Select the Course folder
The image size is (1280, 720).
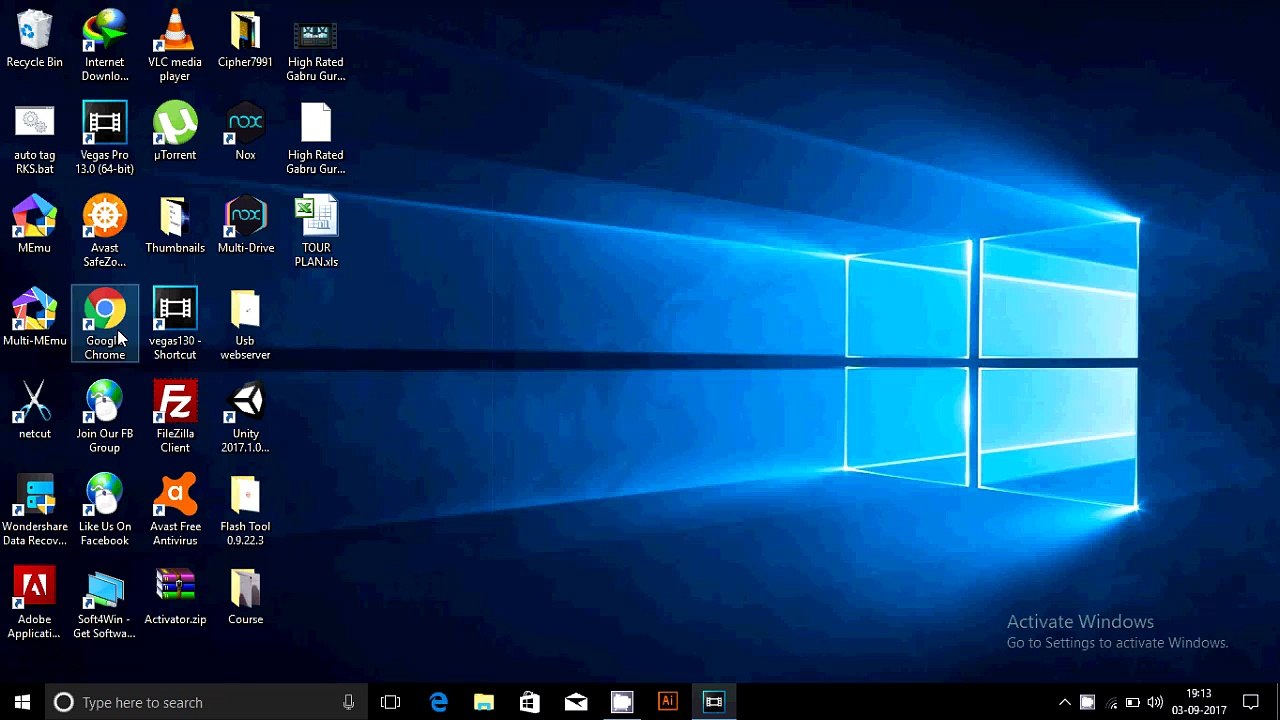pos(245,598)
